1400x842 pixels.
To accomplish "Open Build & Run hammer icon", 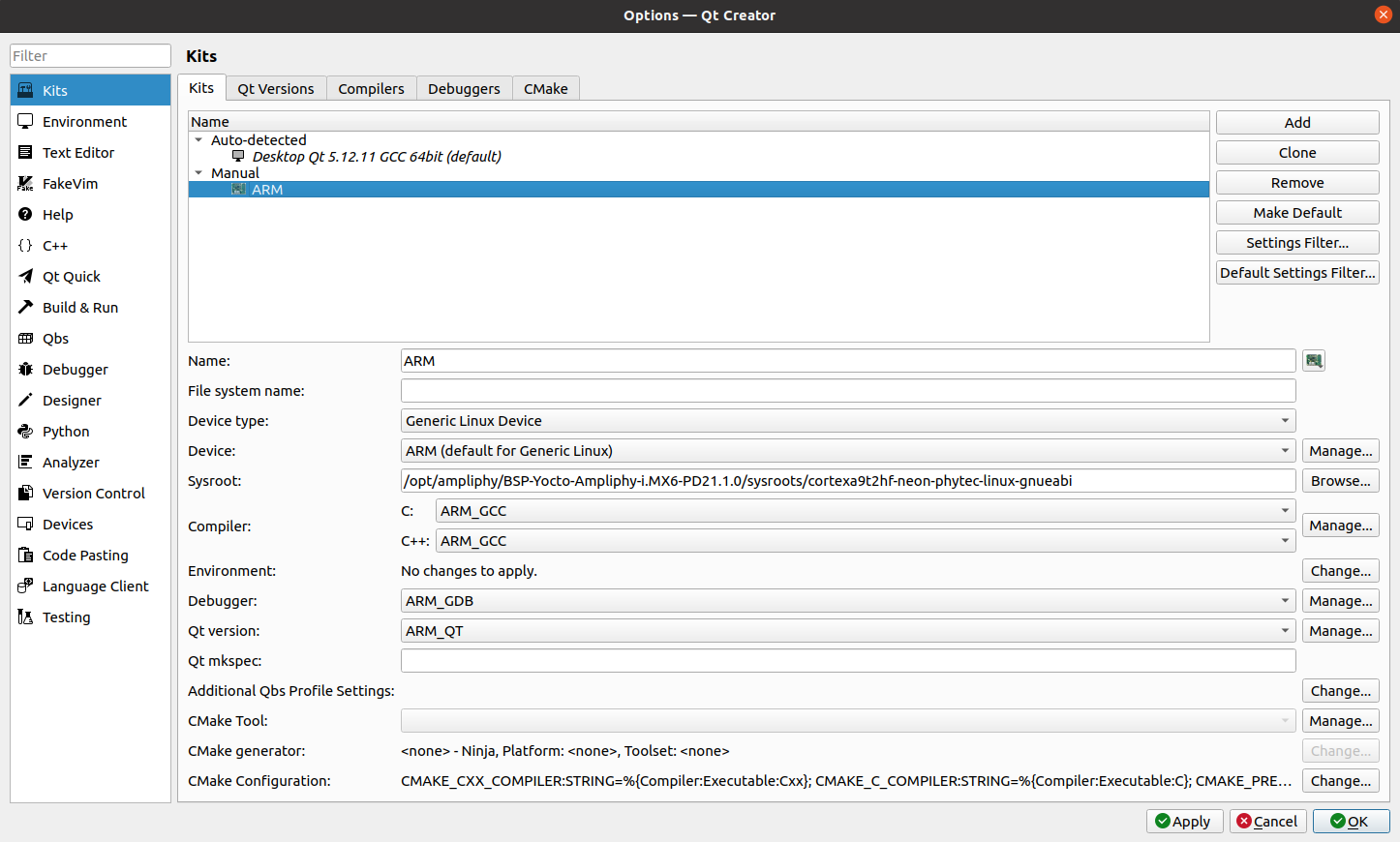I will 25,307.
